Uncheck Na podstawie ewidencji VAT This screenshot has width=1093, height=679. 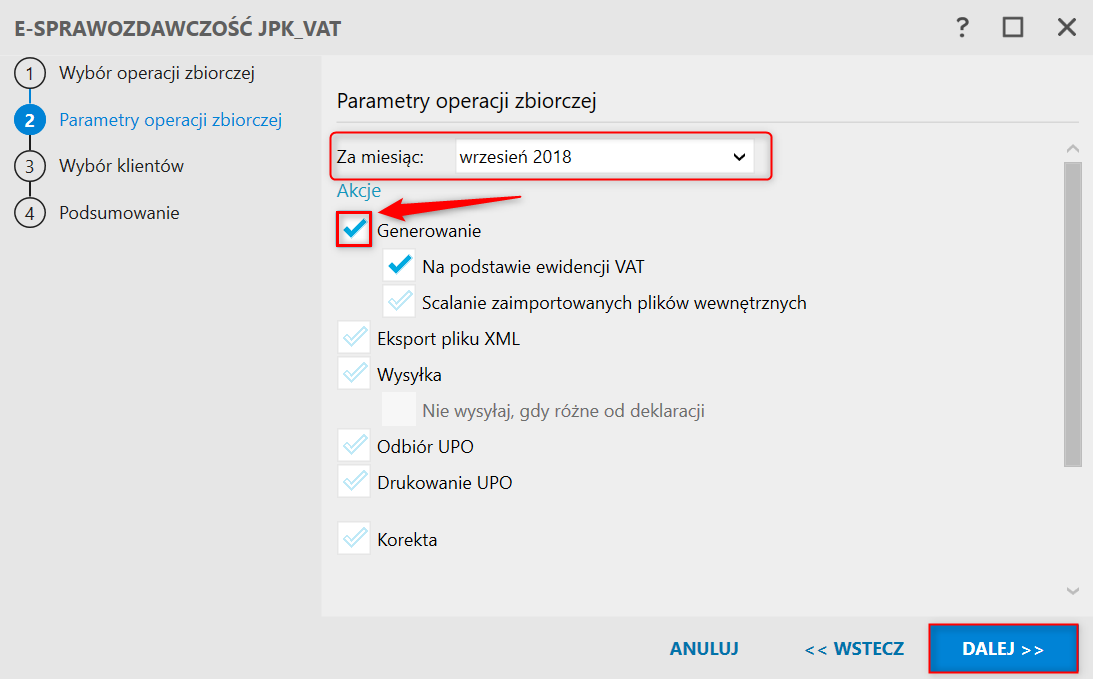click(400, 266)
